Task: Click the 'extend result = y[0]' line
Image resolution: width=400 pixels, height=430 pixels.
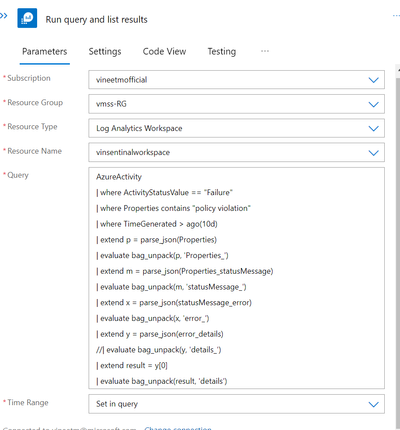Action: pos(132,365)
